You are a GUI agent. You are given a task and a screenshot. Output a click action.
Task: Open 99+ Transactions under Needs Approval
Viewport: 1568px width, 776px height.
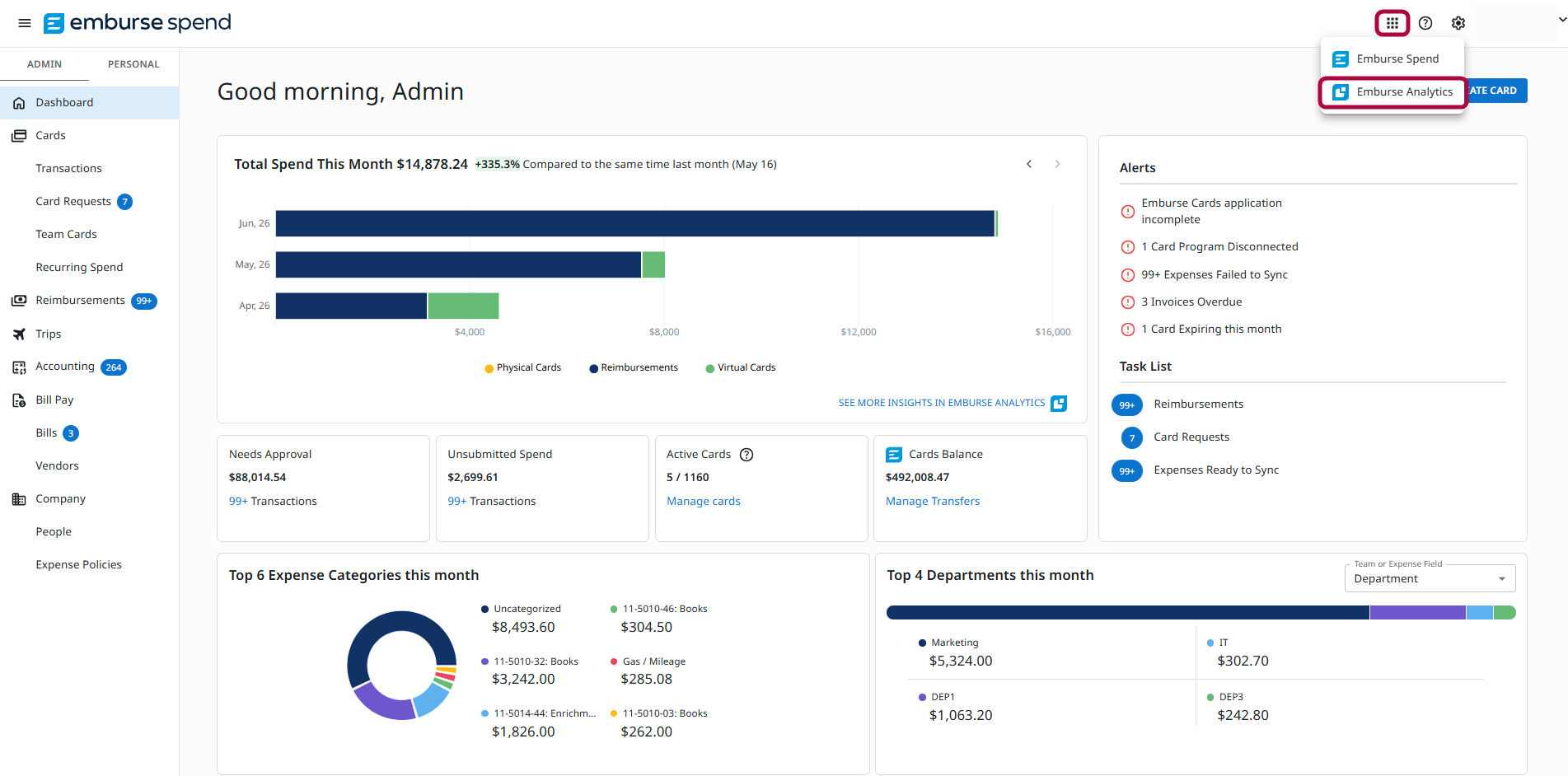(x=273, y=501)
